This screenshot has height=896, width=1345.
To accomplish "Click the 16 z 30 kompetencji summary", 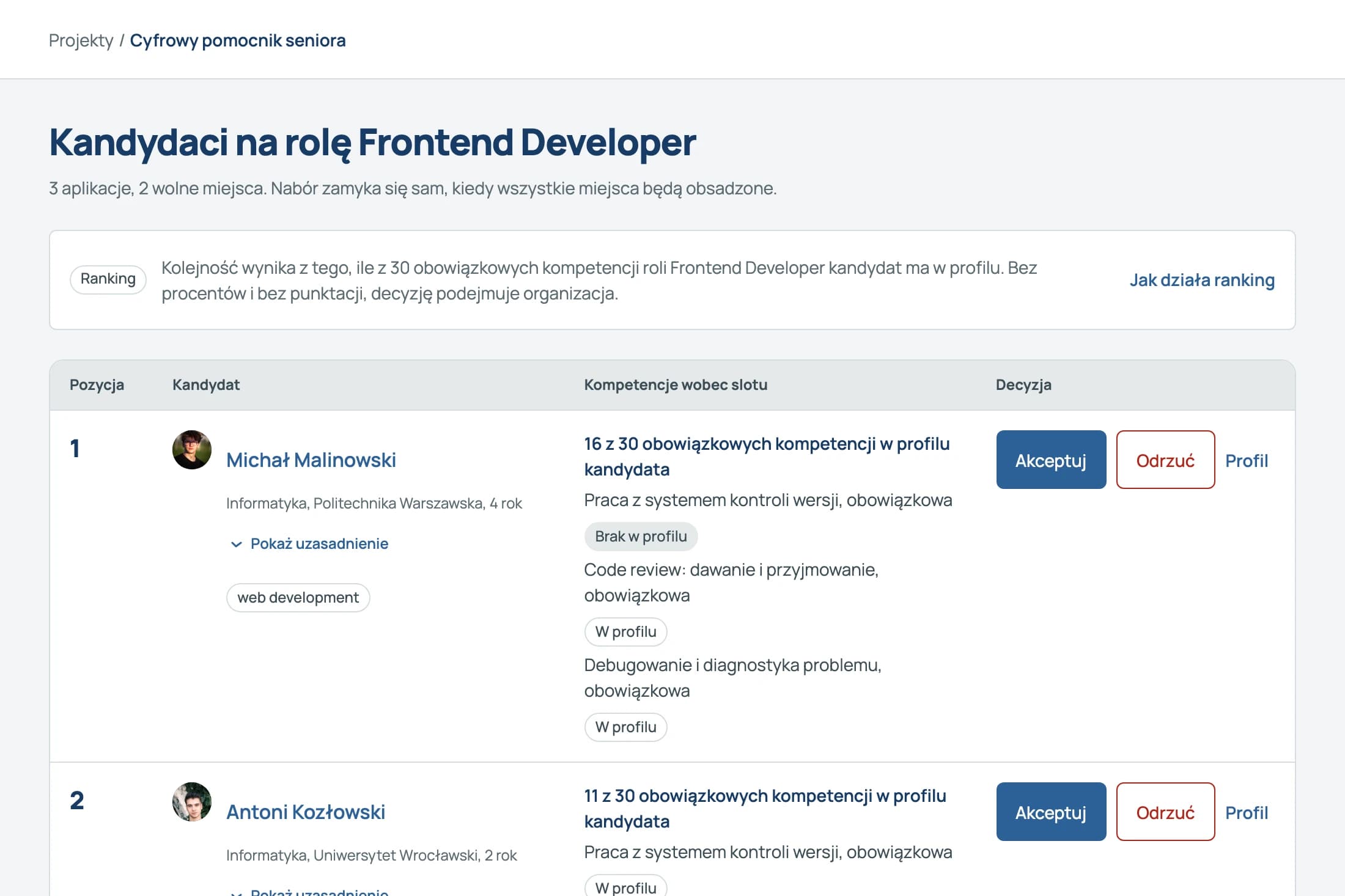I will coord(767,457).
